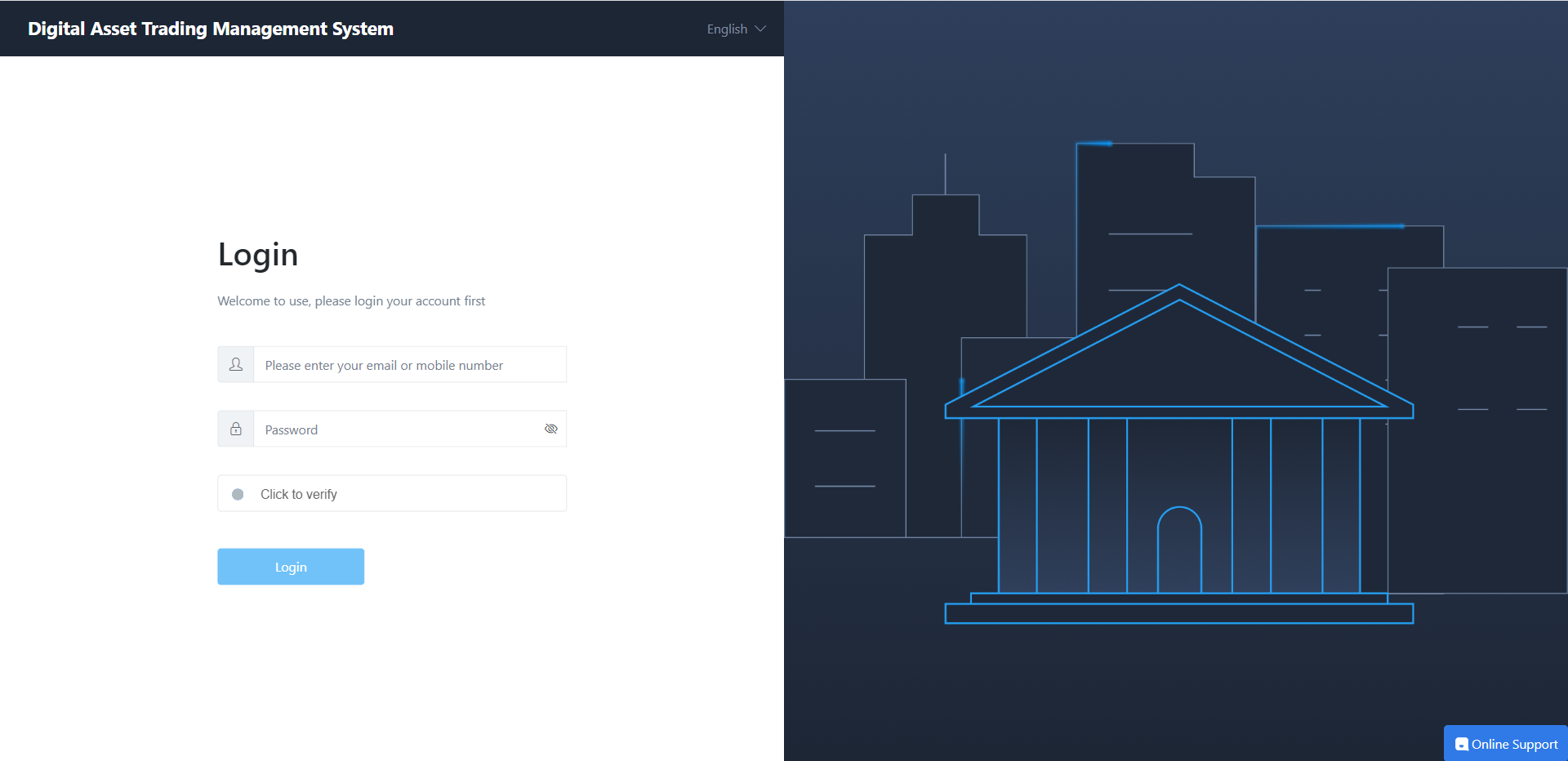The width and height of the screenshot is (1568, 761).
Task: Click 'Welcome to use, please login your account first'
Action: (351, 301)
